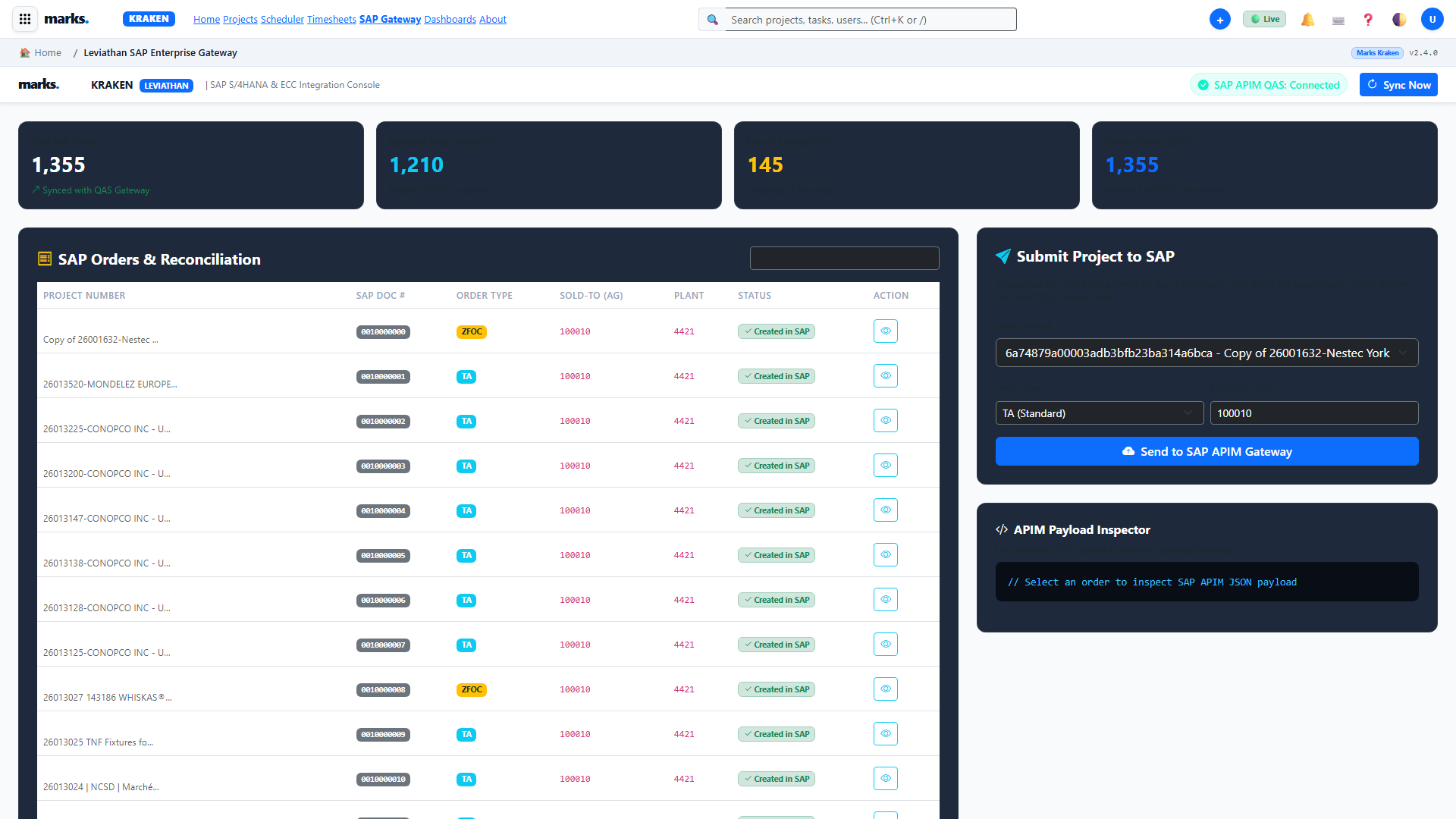The height and width of the screenshot is (819, 1456).
Task: Inspect order 26013024 NCSD Marché eye icon
Action: tap(885, 778)
